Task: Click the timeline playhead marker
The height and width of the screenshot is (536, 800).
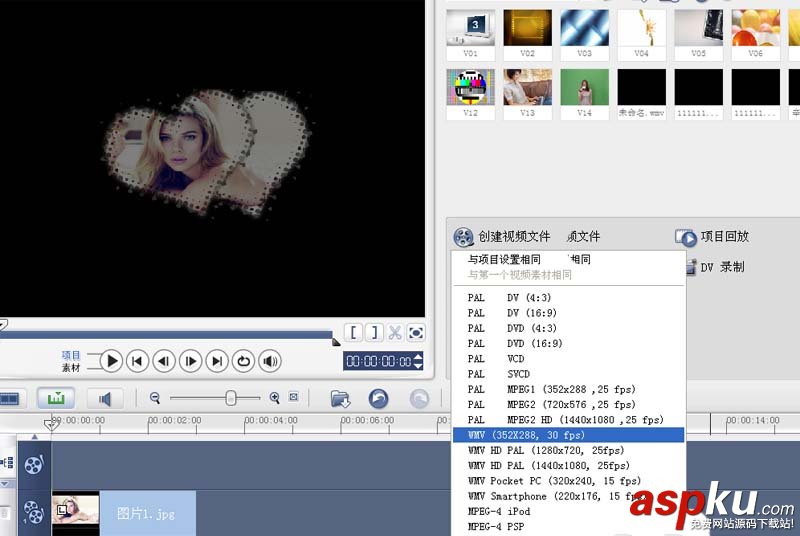Action: (x=51, y=424)
